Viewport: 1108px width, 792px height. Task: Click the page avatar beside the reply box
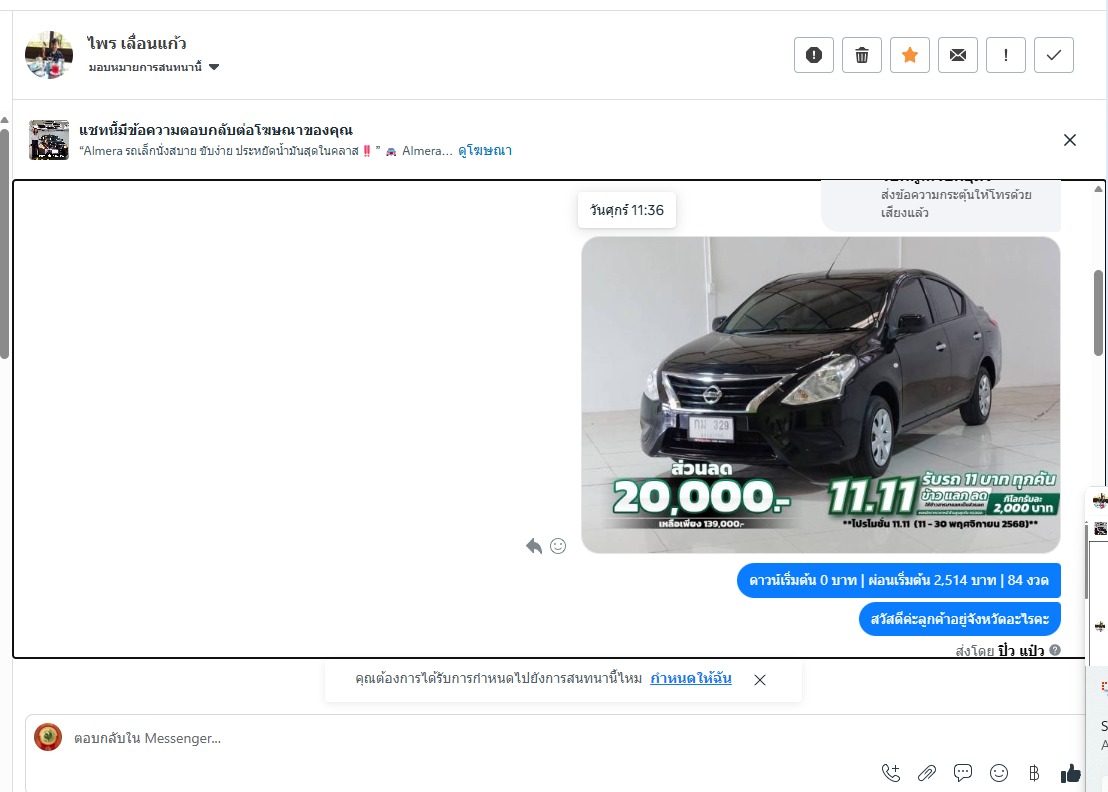click(48, 737)
